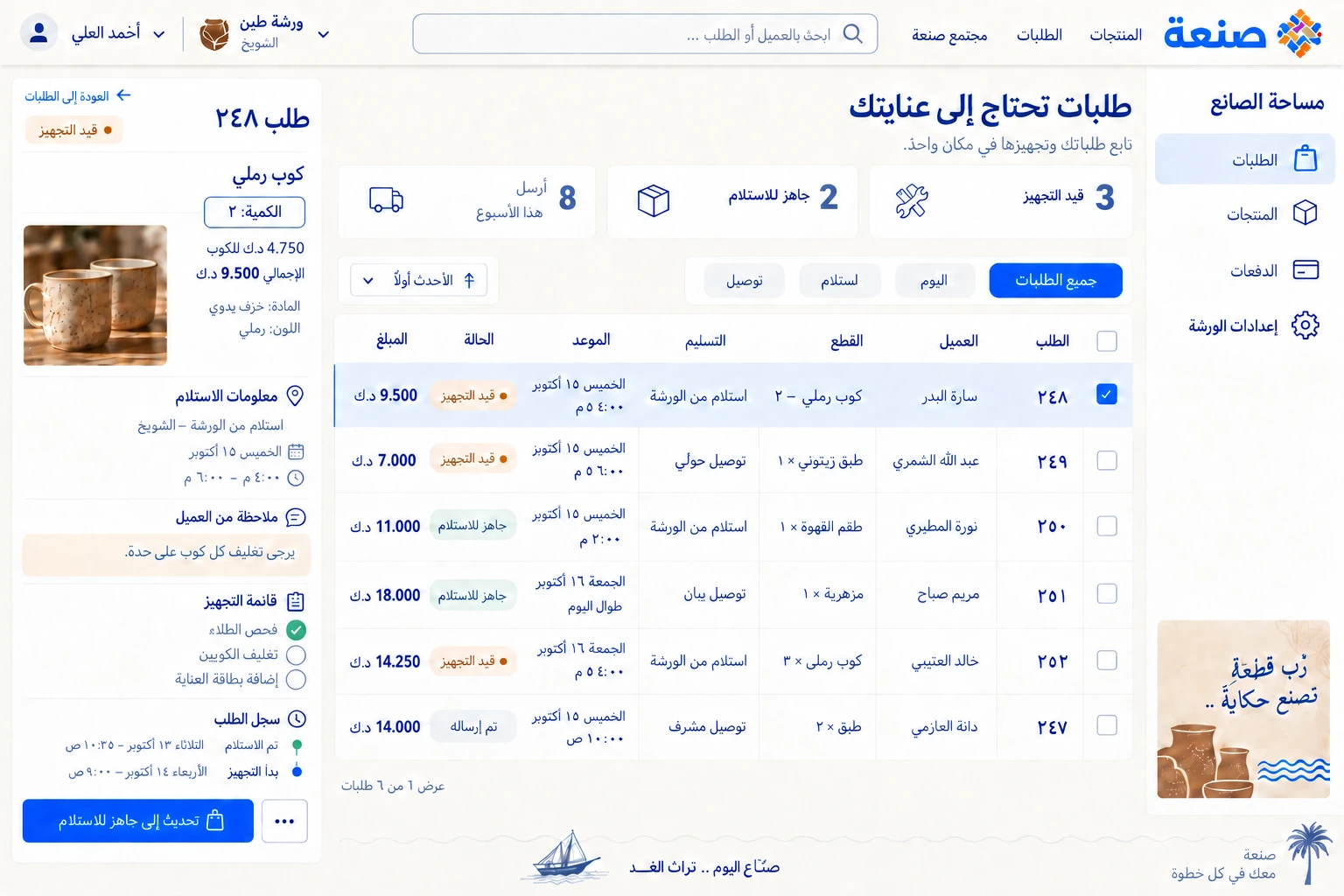
Task: Click the المنتجات cube sidebar icon
Action: coord(1305,213)
